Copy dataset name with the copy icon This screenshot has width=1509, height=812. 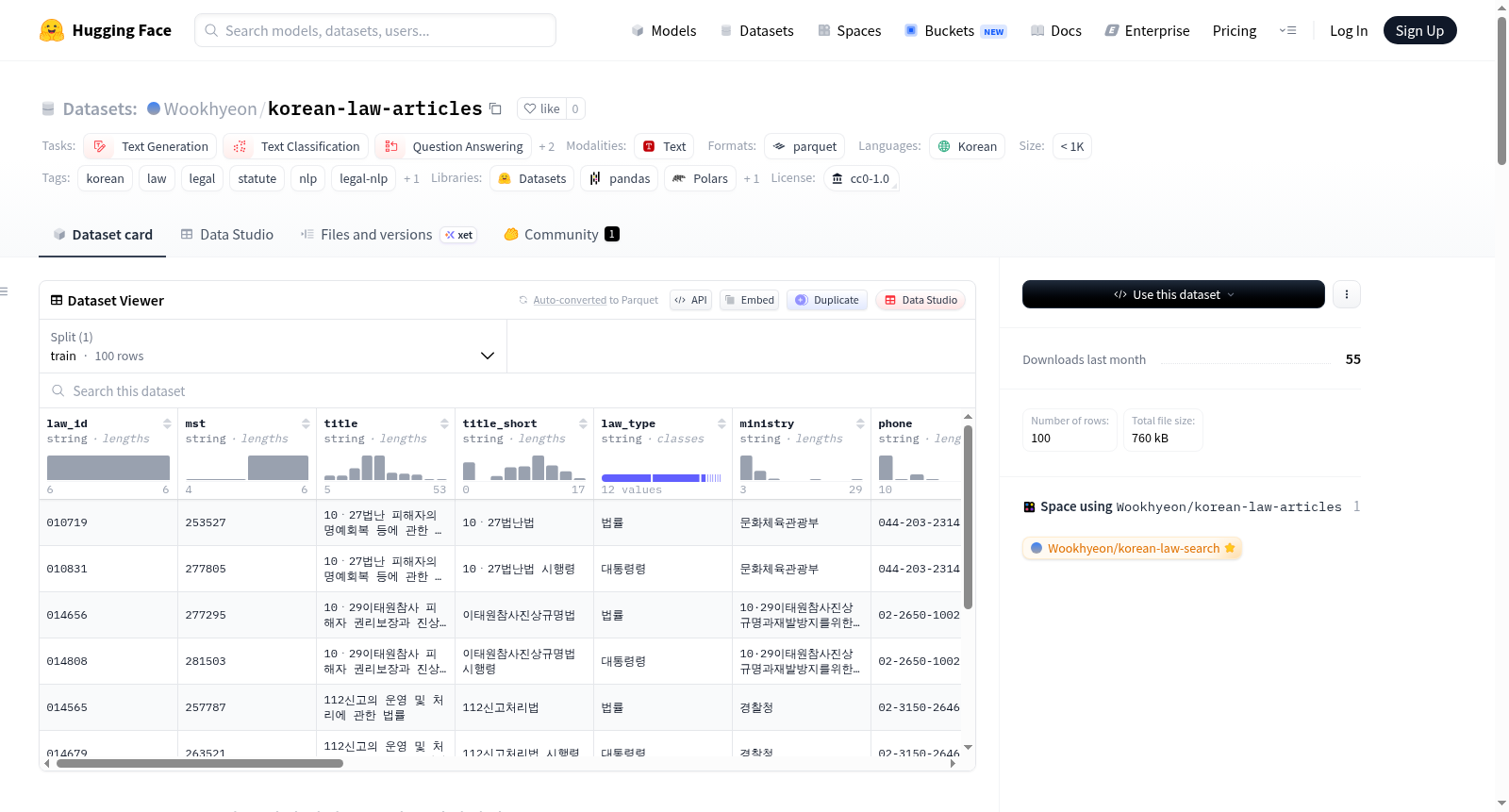tap(495, 108)
